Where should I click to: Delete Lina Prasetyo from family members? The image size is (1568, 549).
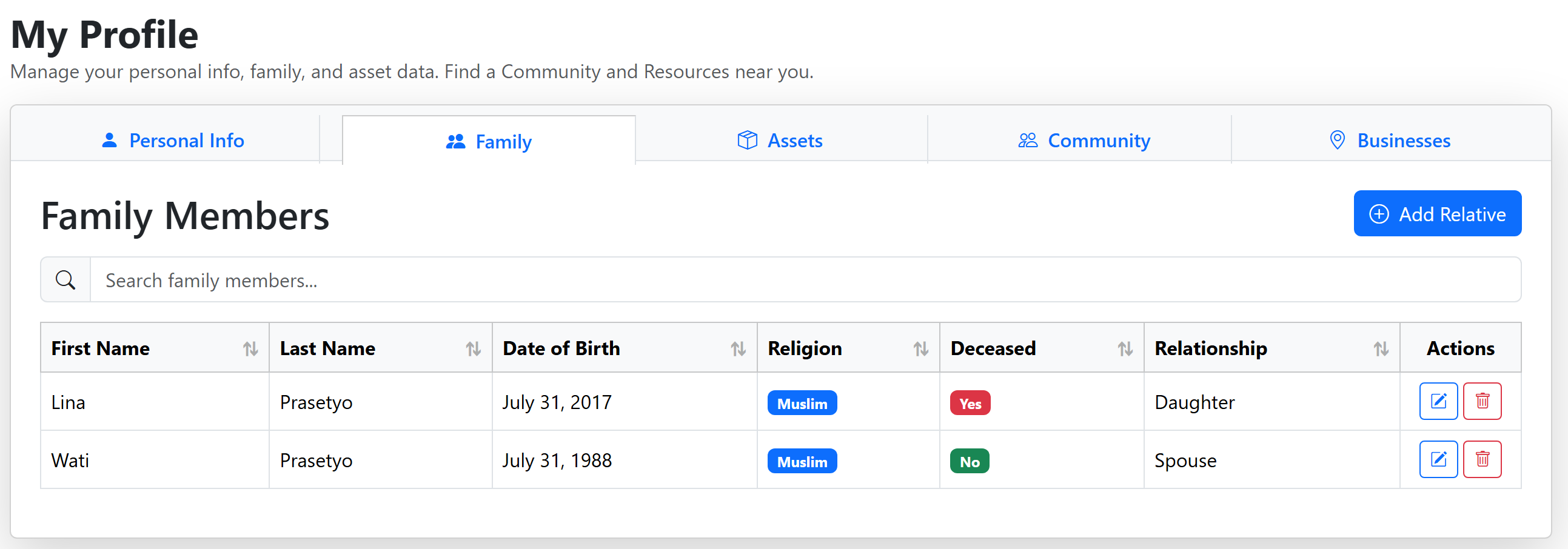pyautogui.click(x=1481, y=401)
